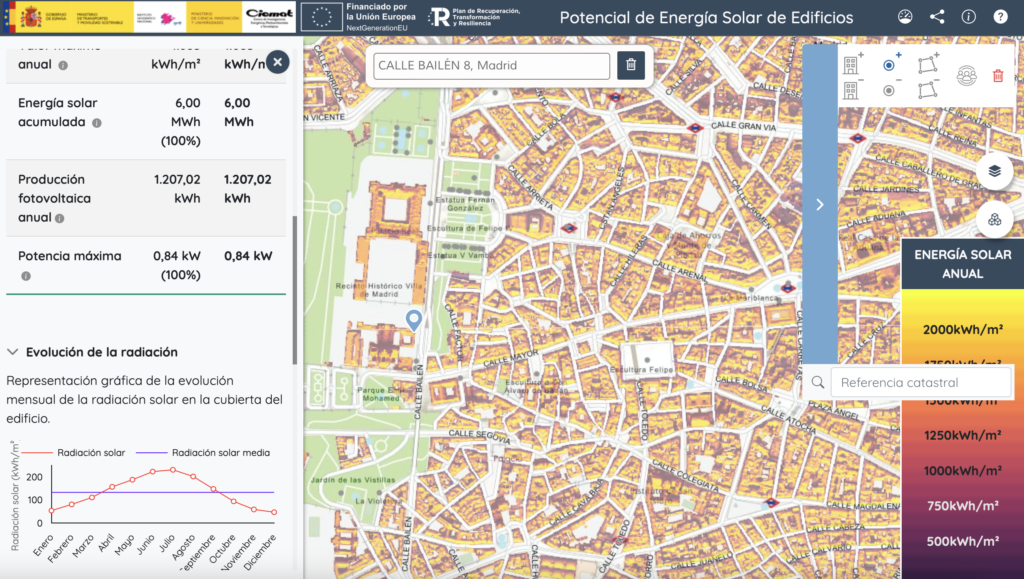Click the 500kWh/m² legend color band
The width and height of the screenshot is (1024, 579).
963,541
